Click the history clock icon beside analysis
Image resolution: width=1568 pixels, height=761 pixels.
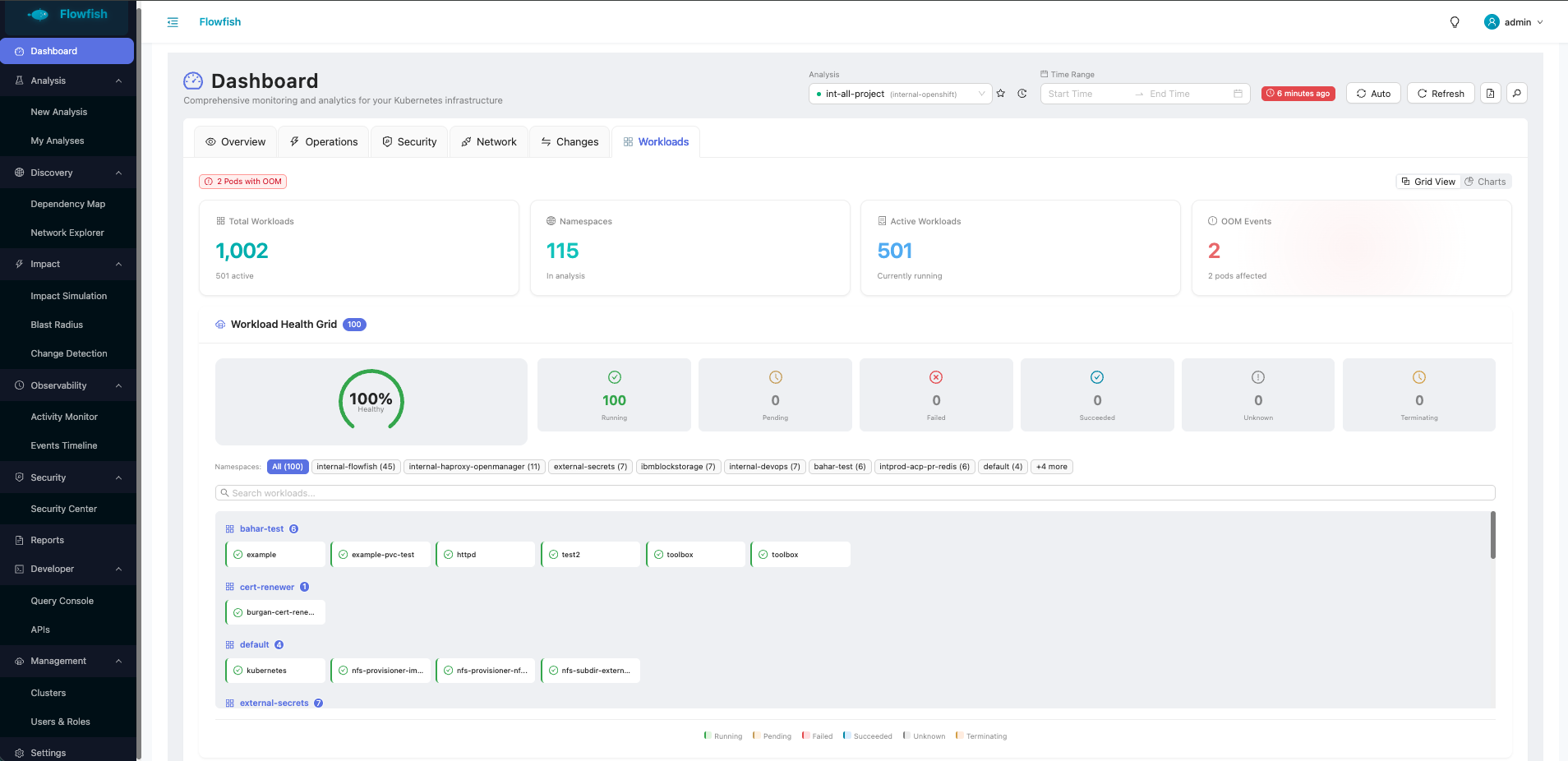[1022, 94]
